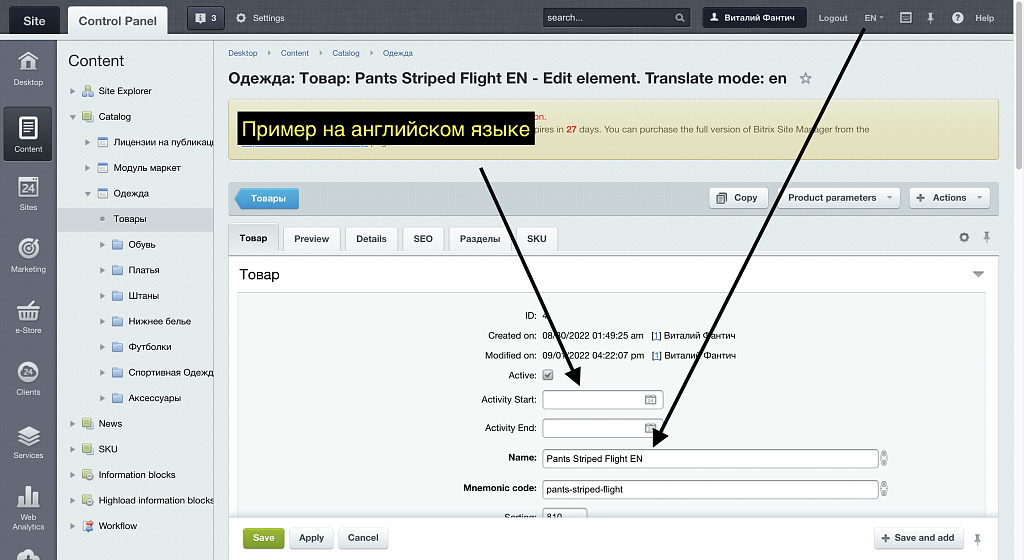1024x560 pixels.
Task: Click the Logout link
Action: (x=833, y=18)
